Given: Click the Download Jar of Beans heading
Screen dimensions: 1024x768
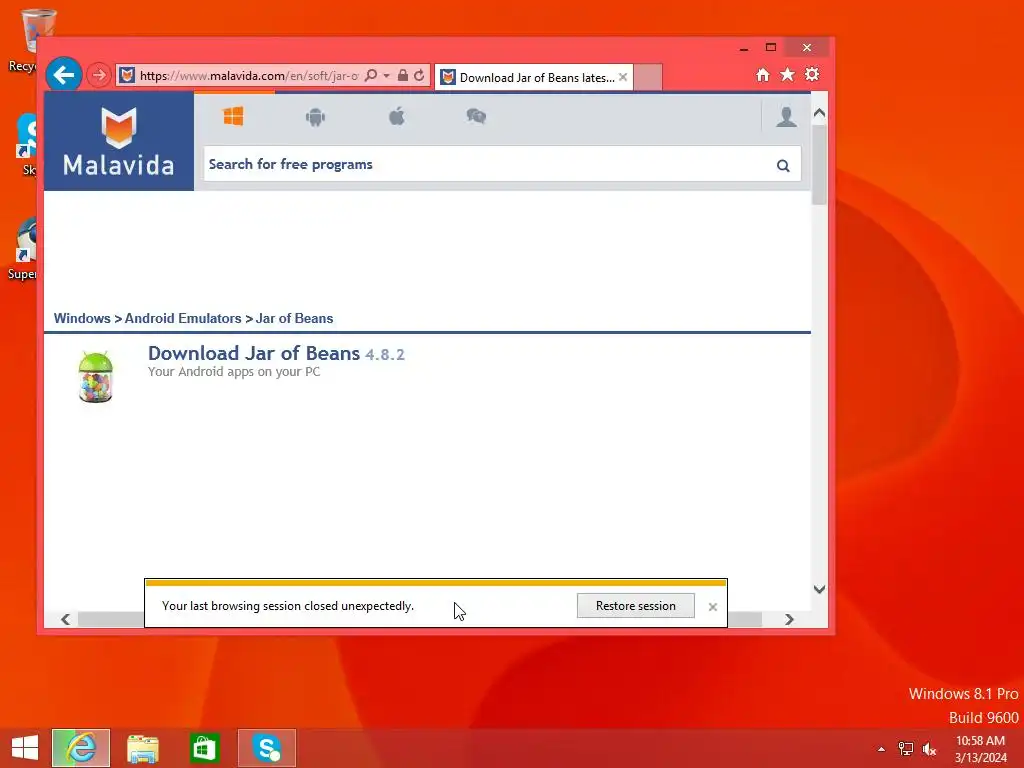Looking at the screenshot, I should point(253,353).
